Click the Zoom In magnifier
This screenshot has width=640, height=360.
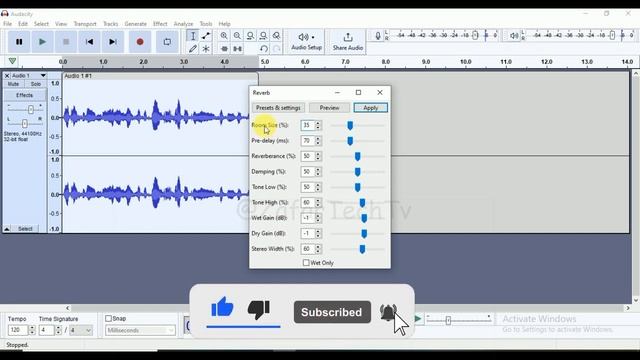224,36
